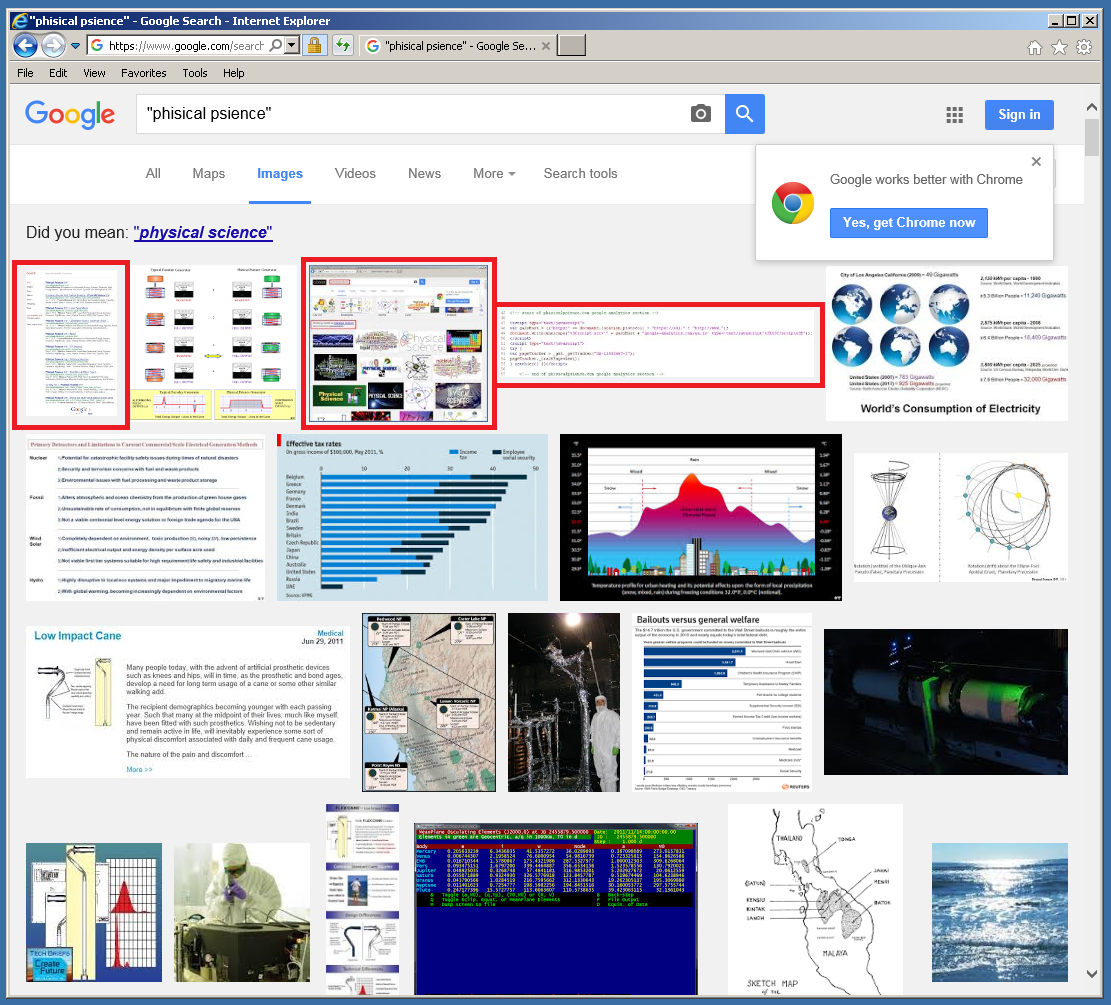The image size is (1111, 1005).
Task: Open the green laser equipment photo
Action: pyautogui.click(x=946, y=702)
